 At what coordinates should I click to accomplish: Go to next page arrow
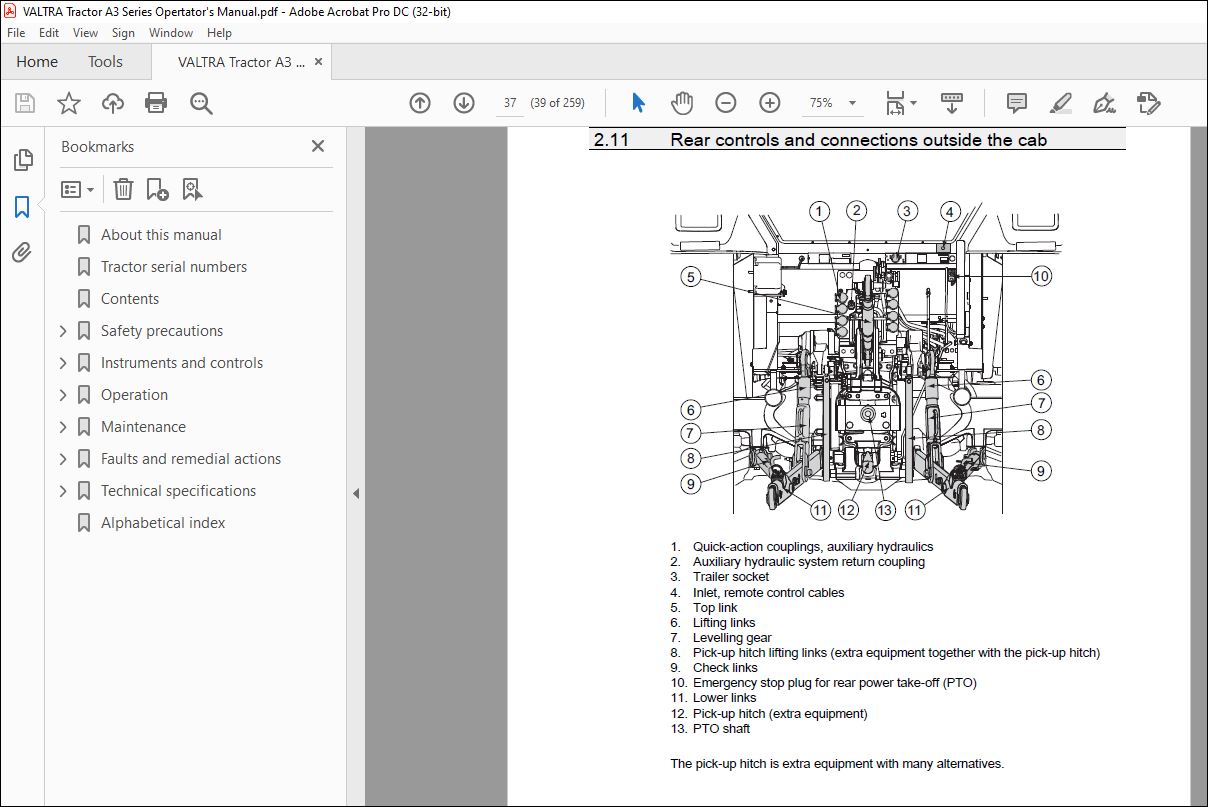pyautogui.click(x=463, y=103)
